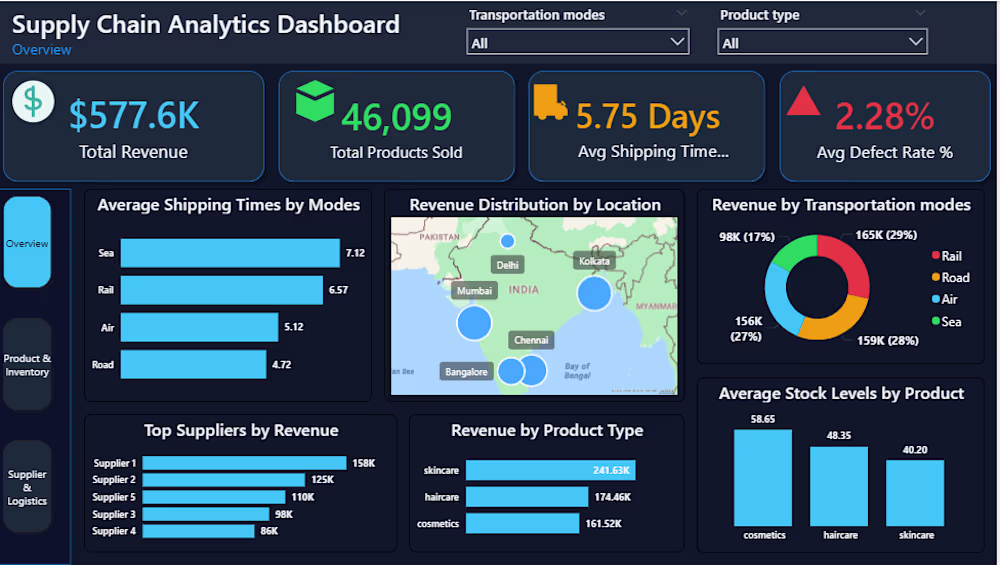1000x565 pixels.
Task: Click the 58.65 cosmetics stock label
Action: point(763,419)
